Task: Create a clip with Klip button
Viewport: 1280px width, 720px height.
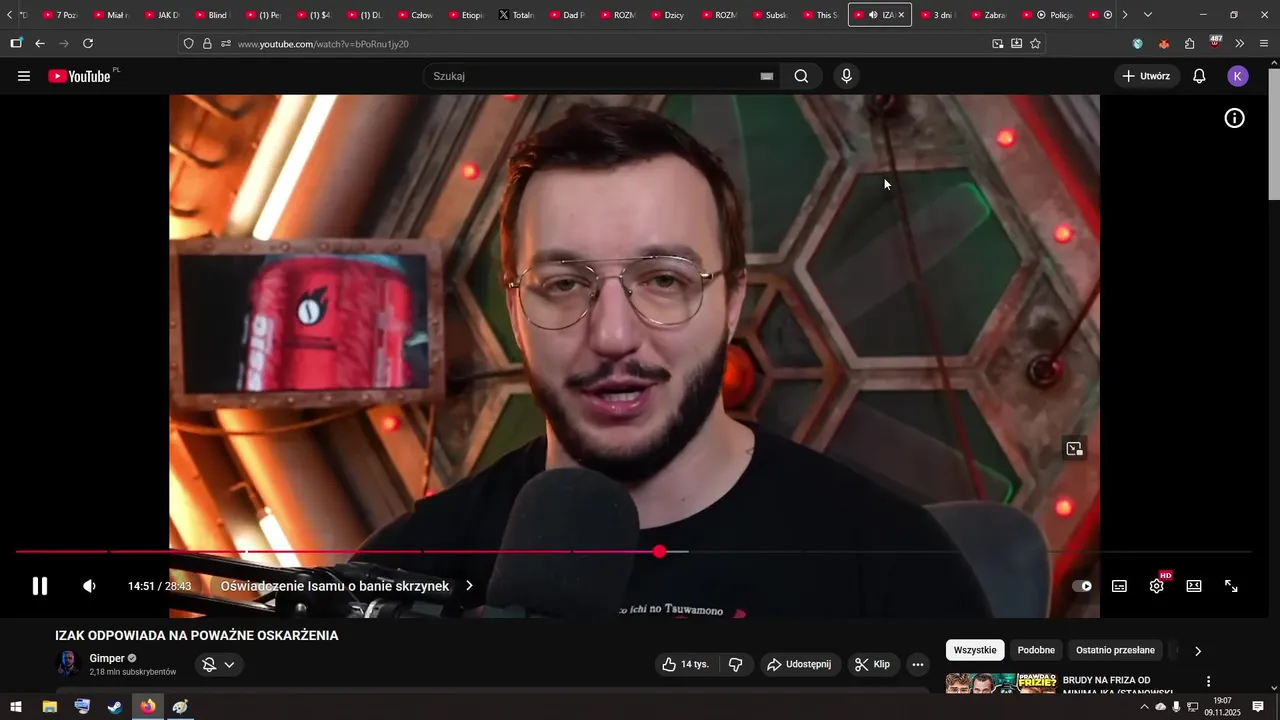Action: tap(872, 664)
